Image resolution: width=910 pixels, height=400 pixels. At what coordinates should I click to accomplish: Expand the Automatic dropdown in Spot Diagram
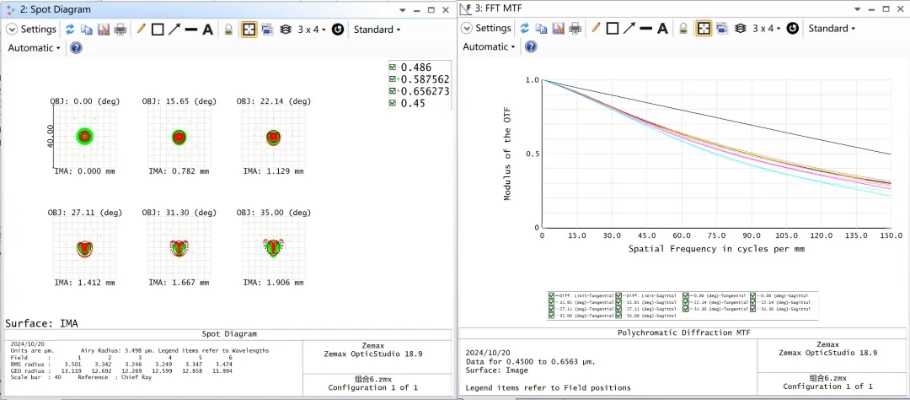coord(35,47)
